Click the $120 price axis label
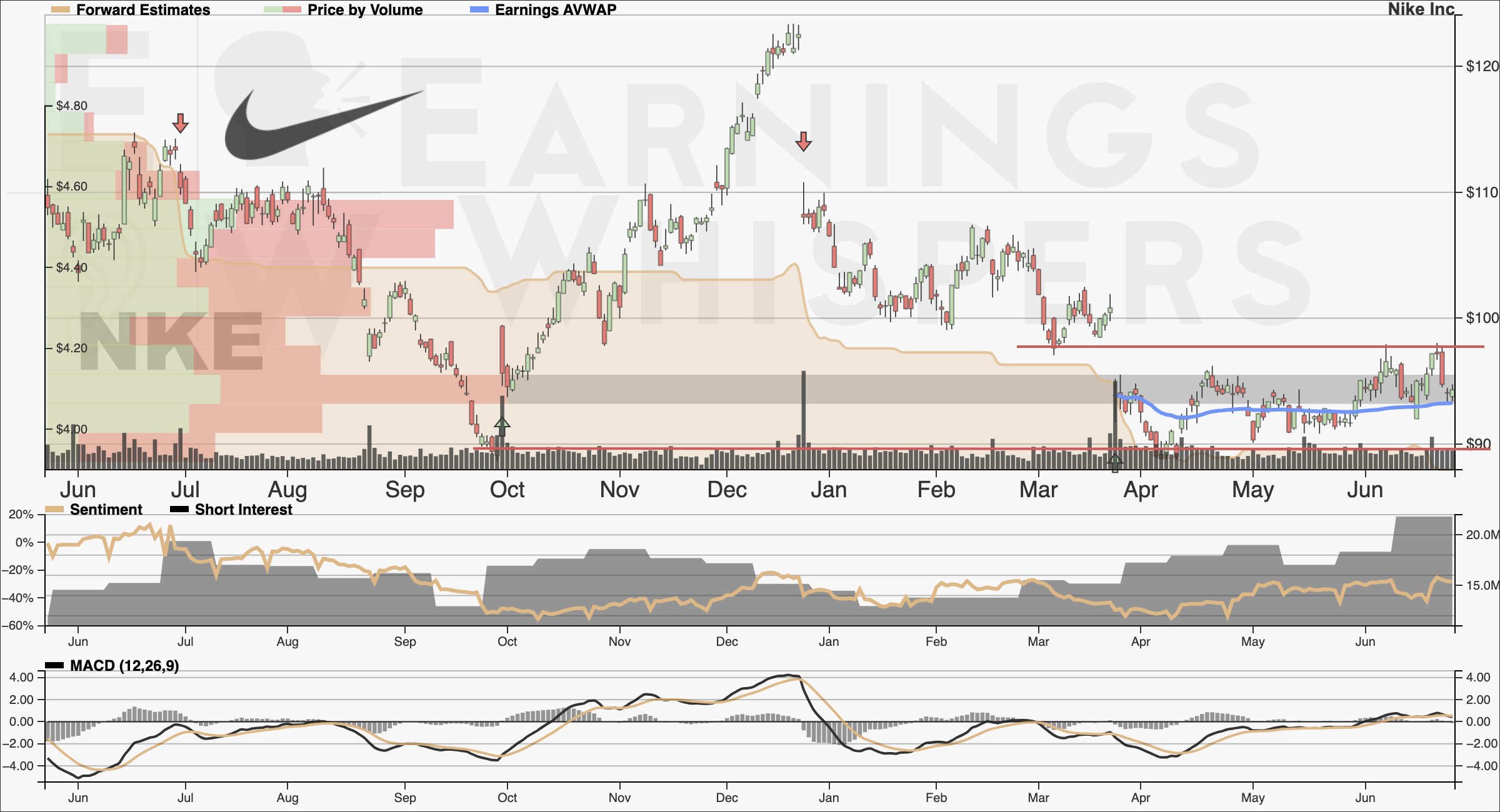The image size is (1500, 812). (x=1482, y=66)
